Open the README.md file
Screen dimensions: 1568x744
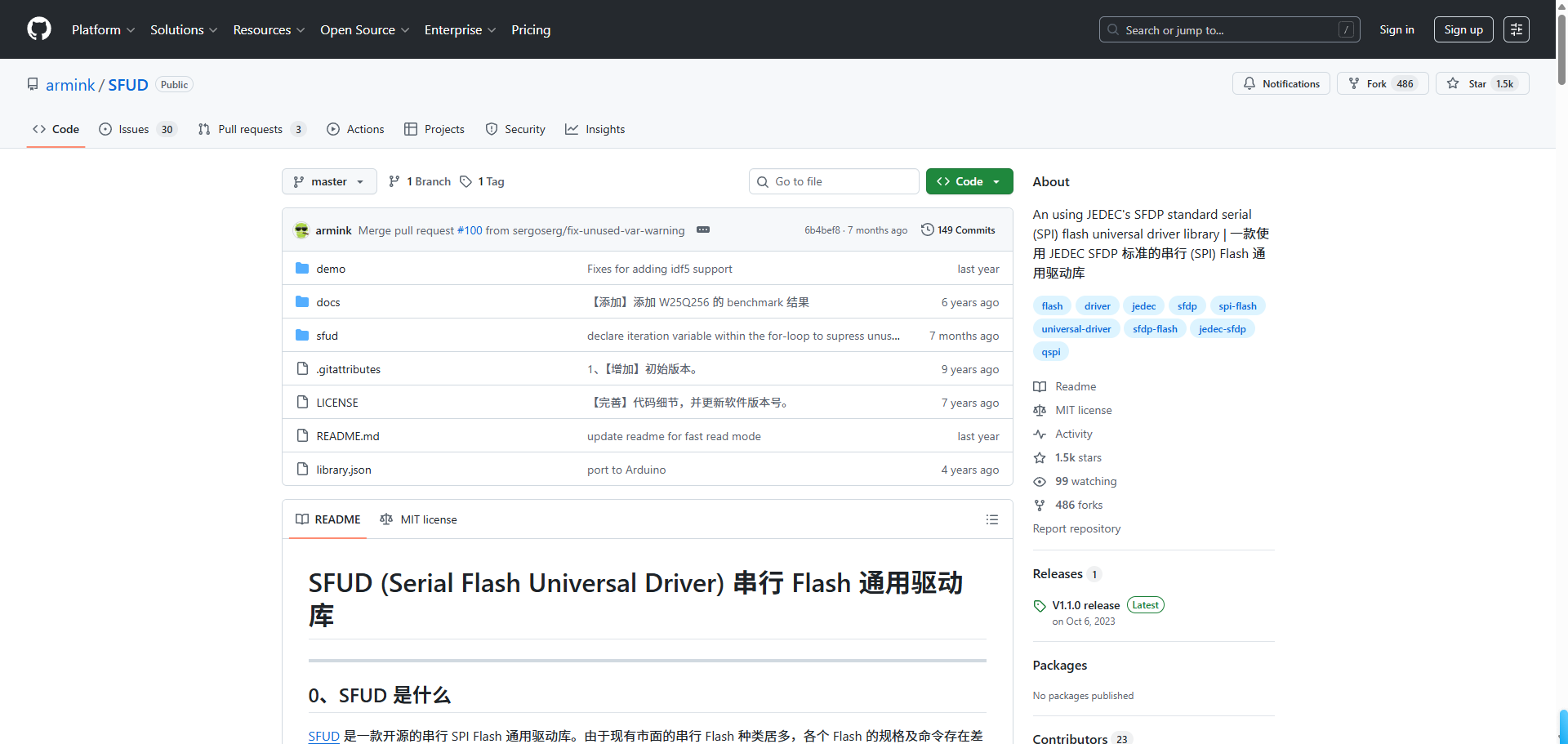pos(348,436)
